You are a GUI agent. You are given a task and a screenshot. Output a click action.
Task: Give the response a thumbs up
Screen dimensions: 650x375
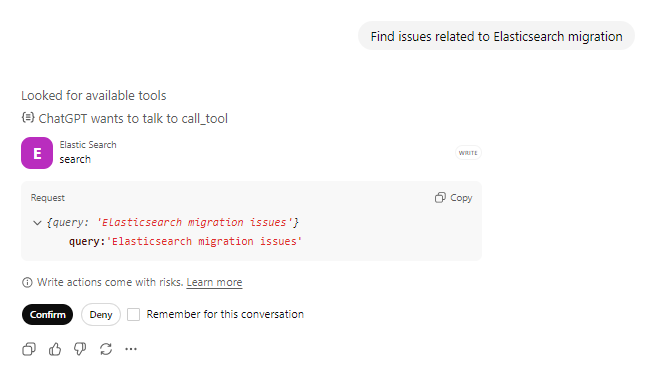point(55,349)
